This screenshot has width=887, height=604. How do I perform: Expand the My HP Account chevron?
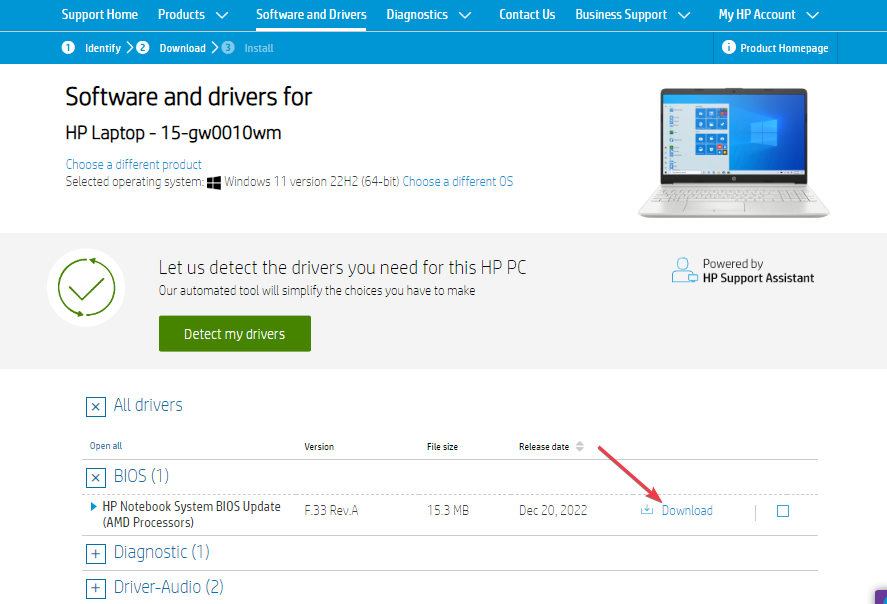tap(812, 15)
